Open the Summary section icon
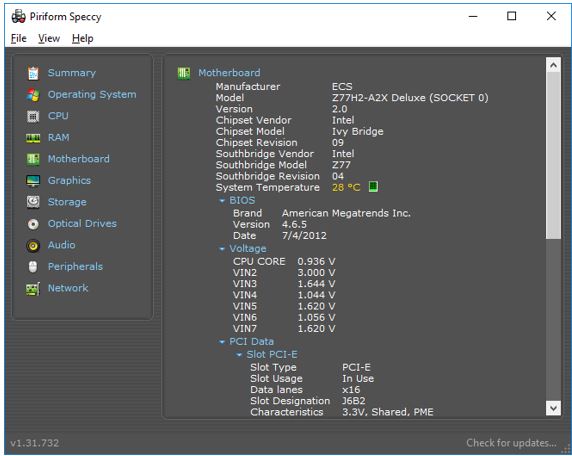The height and width of the screenshot is (456, 572). [33, 73]
